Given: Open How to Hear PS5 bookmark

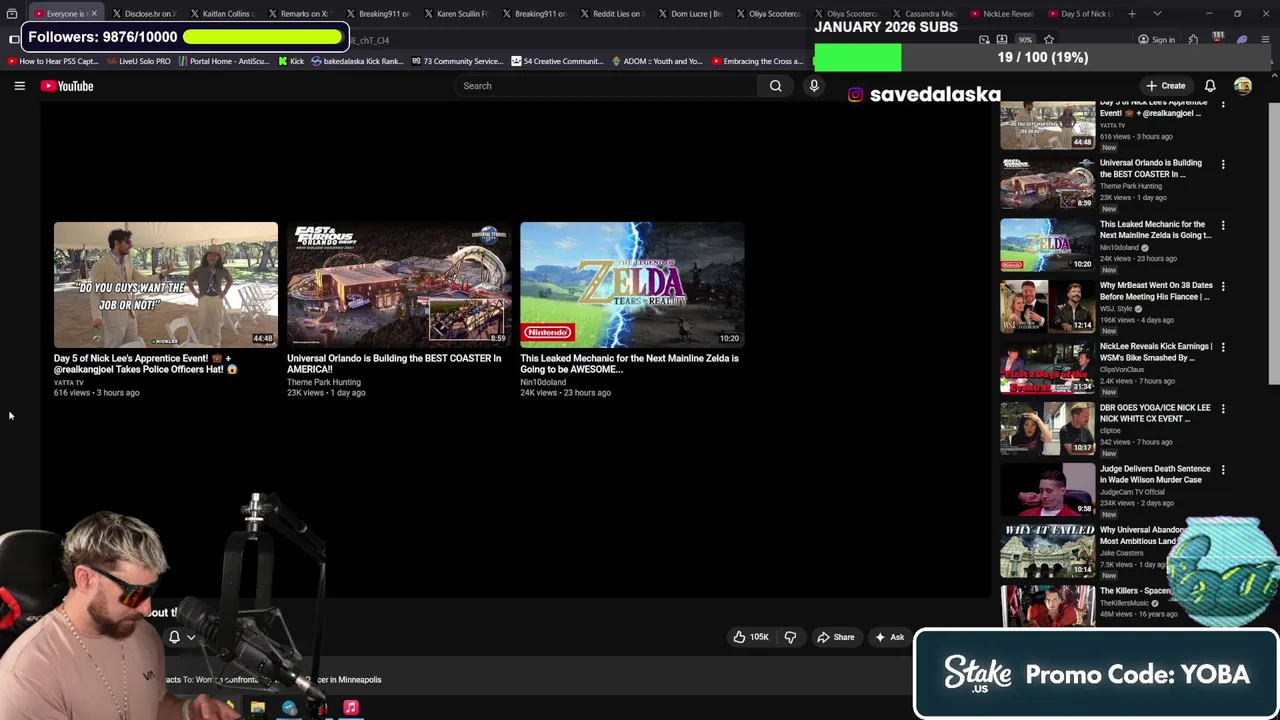Looking at the screenshot, I should 52,61.
